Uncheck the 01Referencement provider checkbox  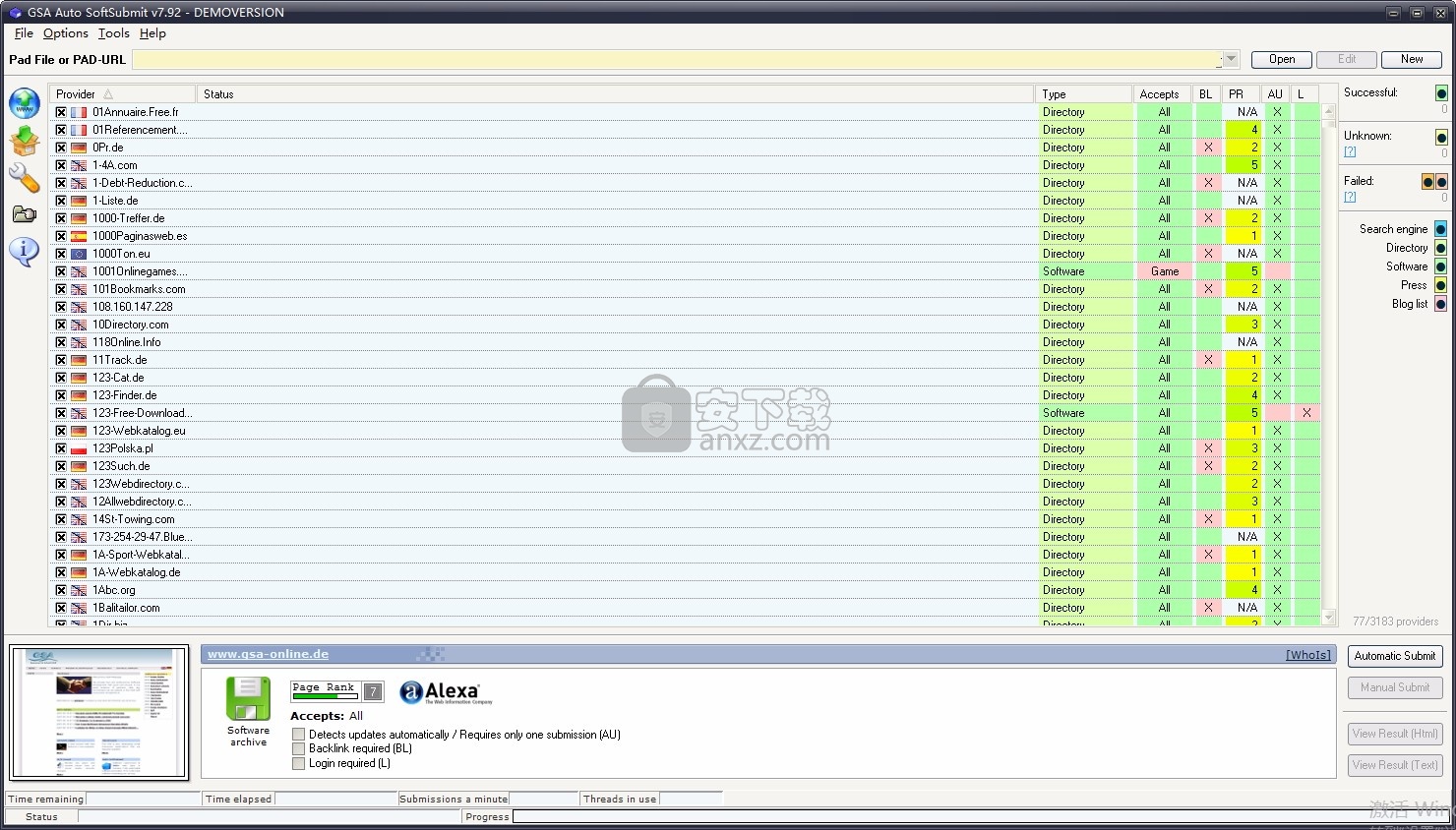tap(61, 130)
